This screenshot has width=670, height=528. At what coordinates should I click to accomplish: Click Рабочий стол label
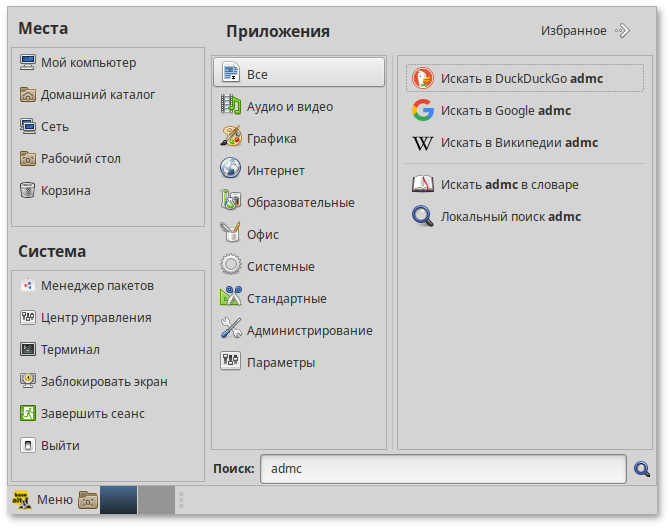click(81, 159)
